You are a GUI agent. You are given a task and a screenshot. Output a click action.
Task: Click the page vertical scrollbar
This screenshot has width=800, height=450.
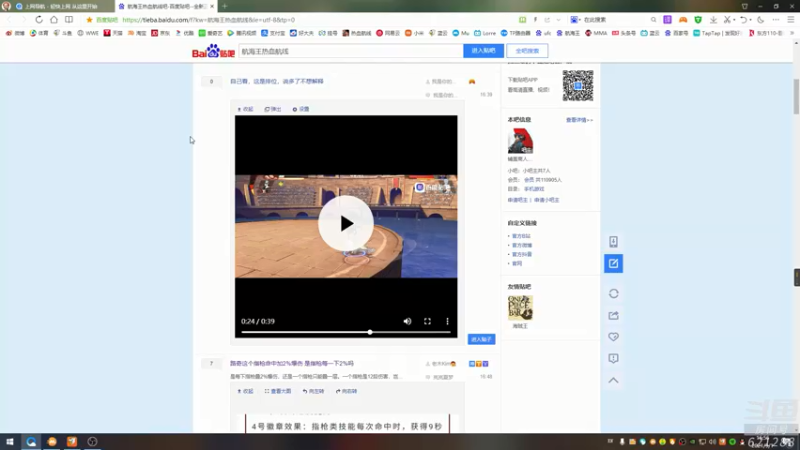(x=796, y=97)
